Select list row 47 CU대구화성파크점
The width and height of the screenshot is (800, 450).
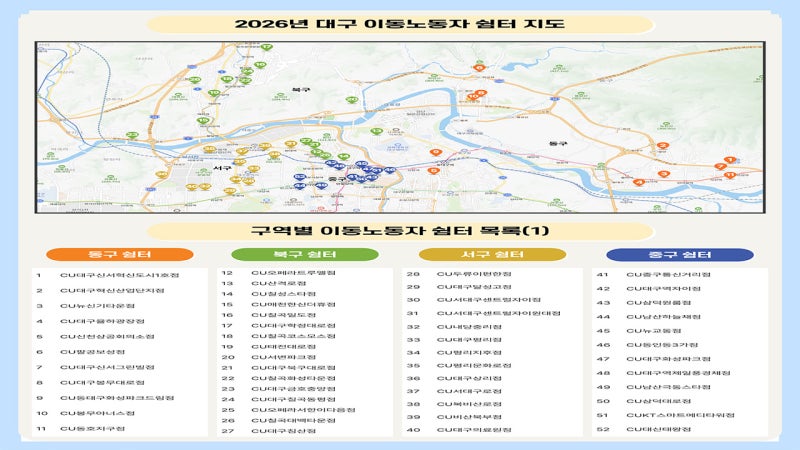pos(654,359)
